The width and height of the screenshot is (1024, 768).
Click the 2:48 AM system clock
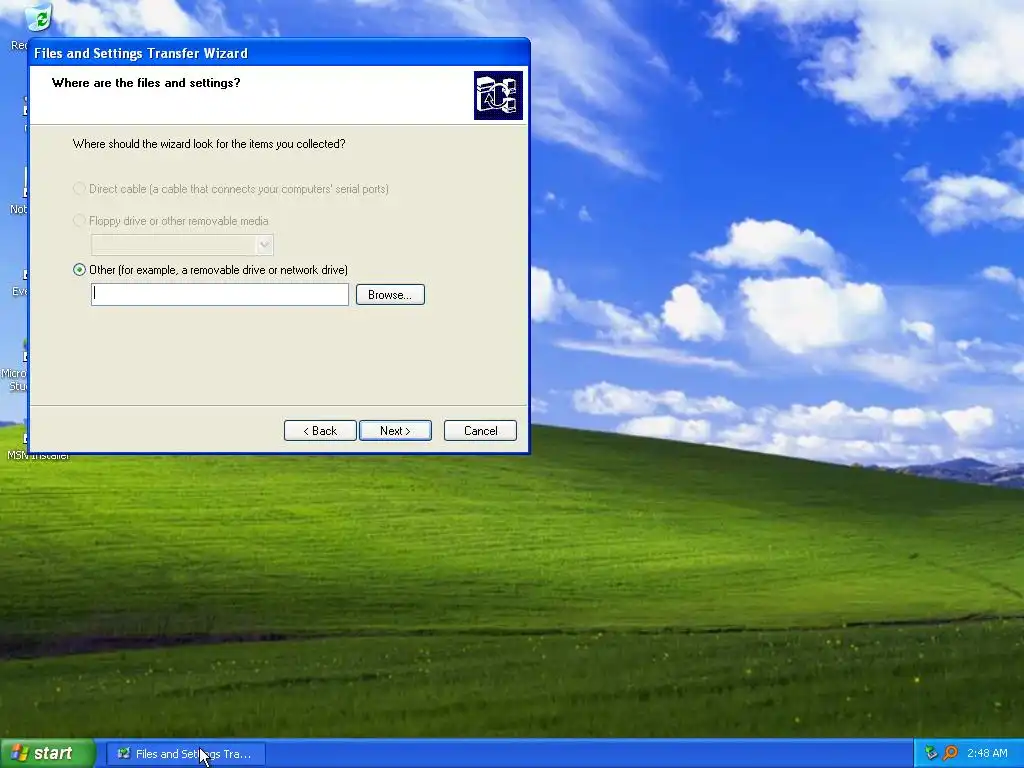(987, 753)
